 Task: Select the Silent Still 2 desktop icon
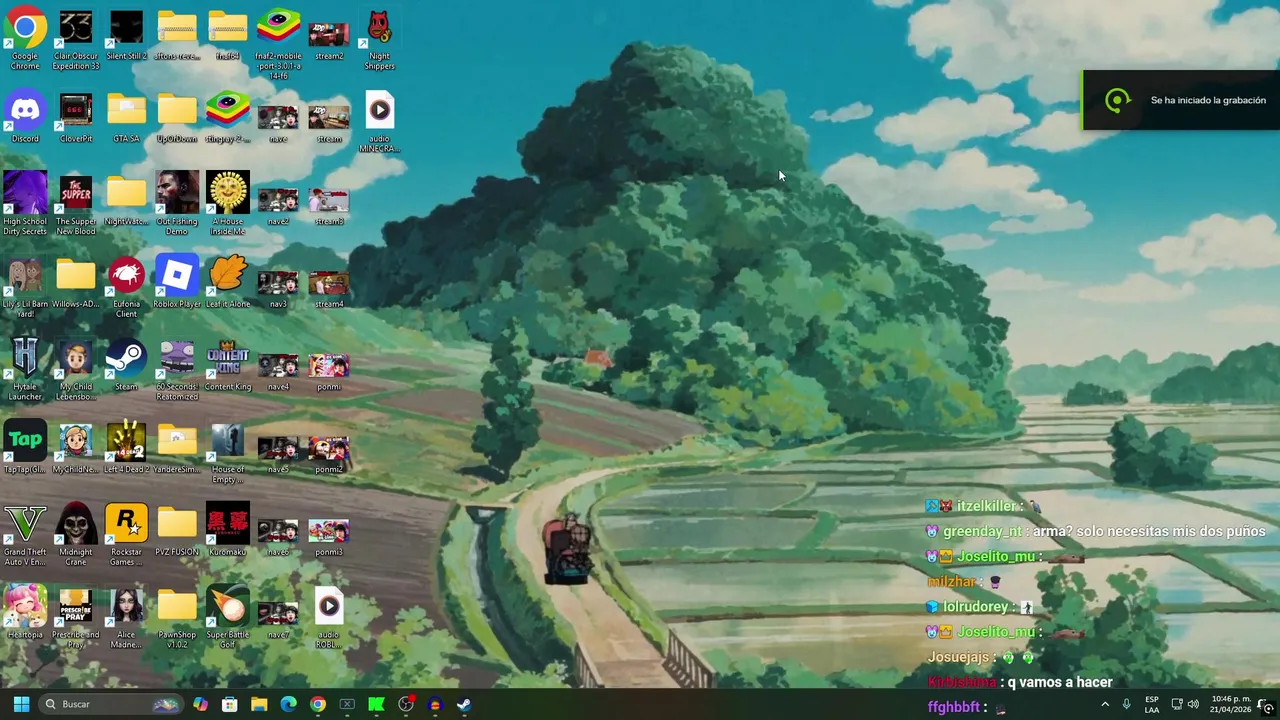(x=126, y=36)
